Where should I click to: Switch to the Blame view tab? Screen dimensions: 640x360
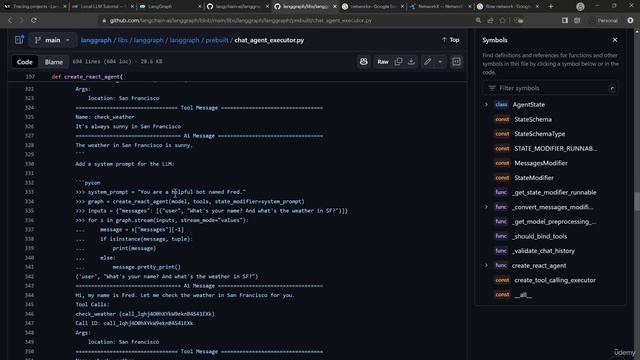tap(54, 62)
